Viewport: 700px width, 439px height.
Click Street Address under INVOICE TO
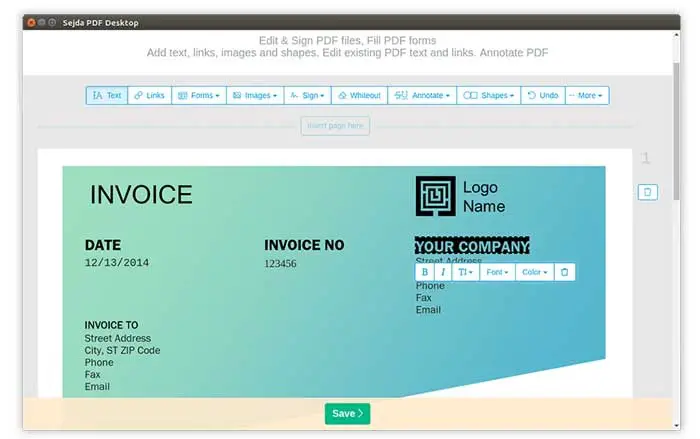pyautogui.click(x=118, y=339)
